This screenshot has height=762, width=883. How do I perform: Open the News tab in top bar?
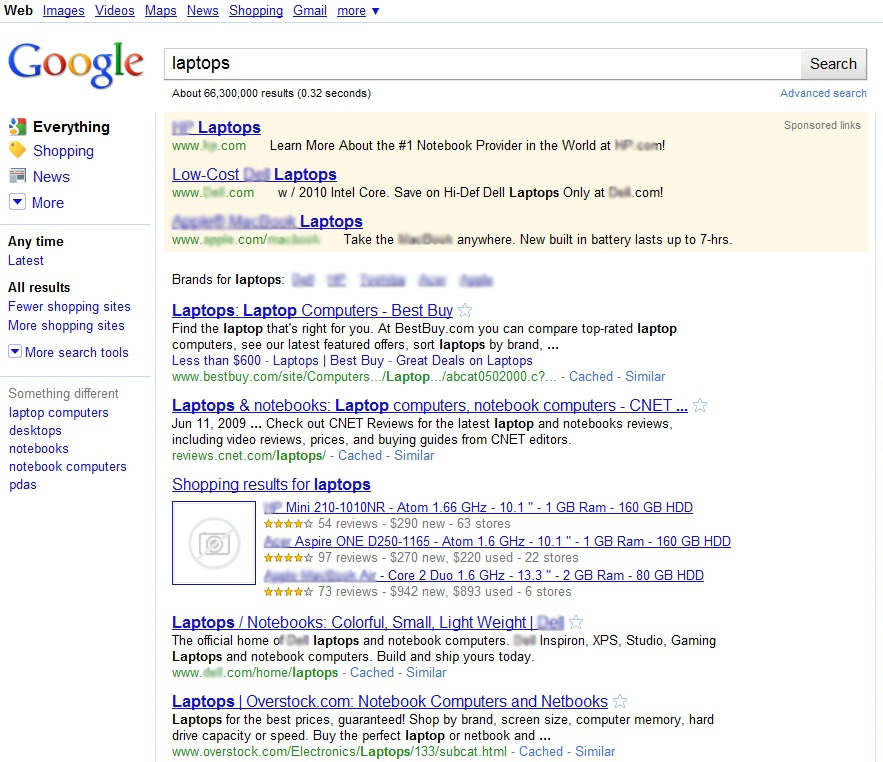(x=203, y=11)
